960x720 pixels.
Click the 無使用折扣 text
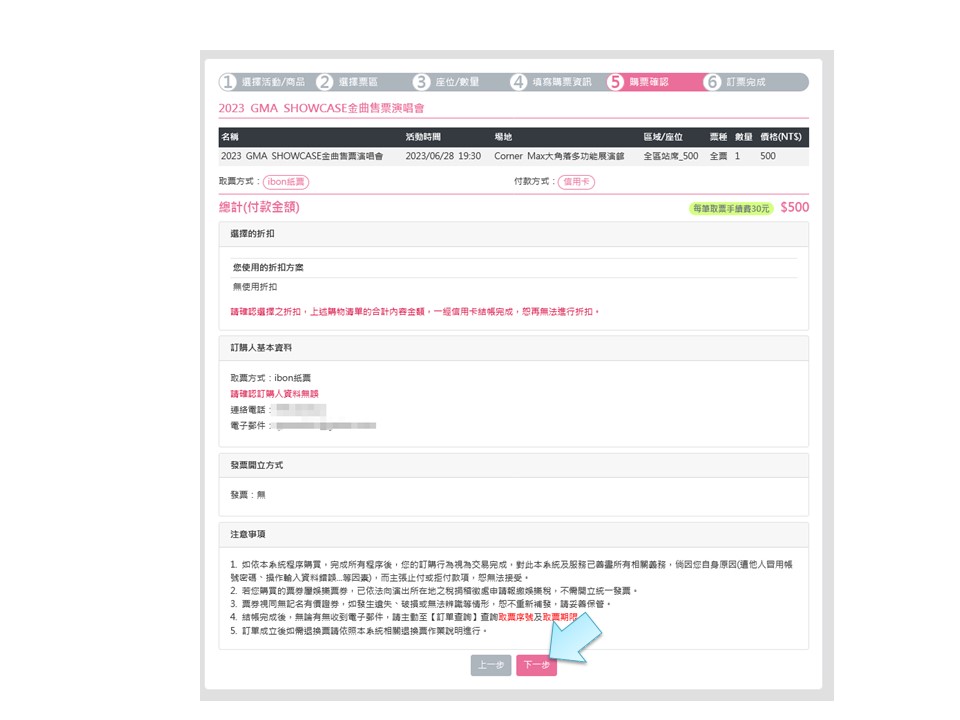click(x=255, y=287)
